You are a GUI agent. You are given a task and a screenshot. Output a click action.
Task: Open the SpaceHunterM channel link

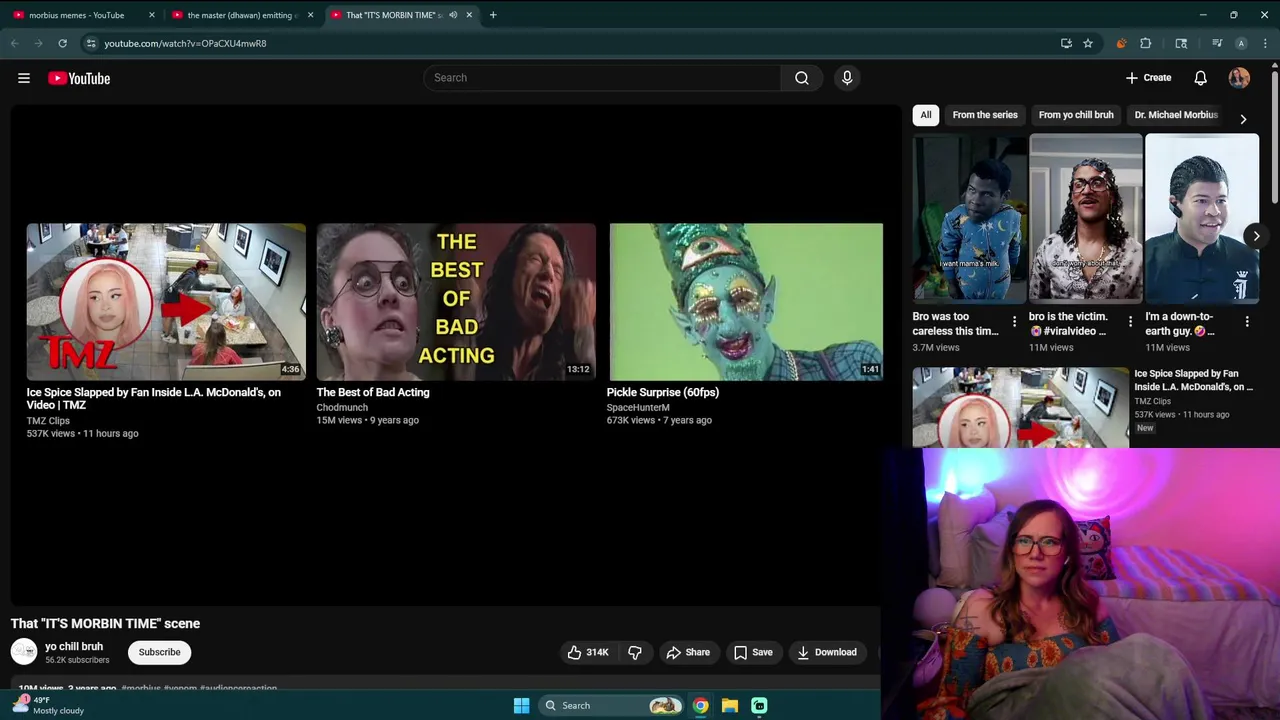[x=638, y=407]
